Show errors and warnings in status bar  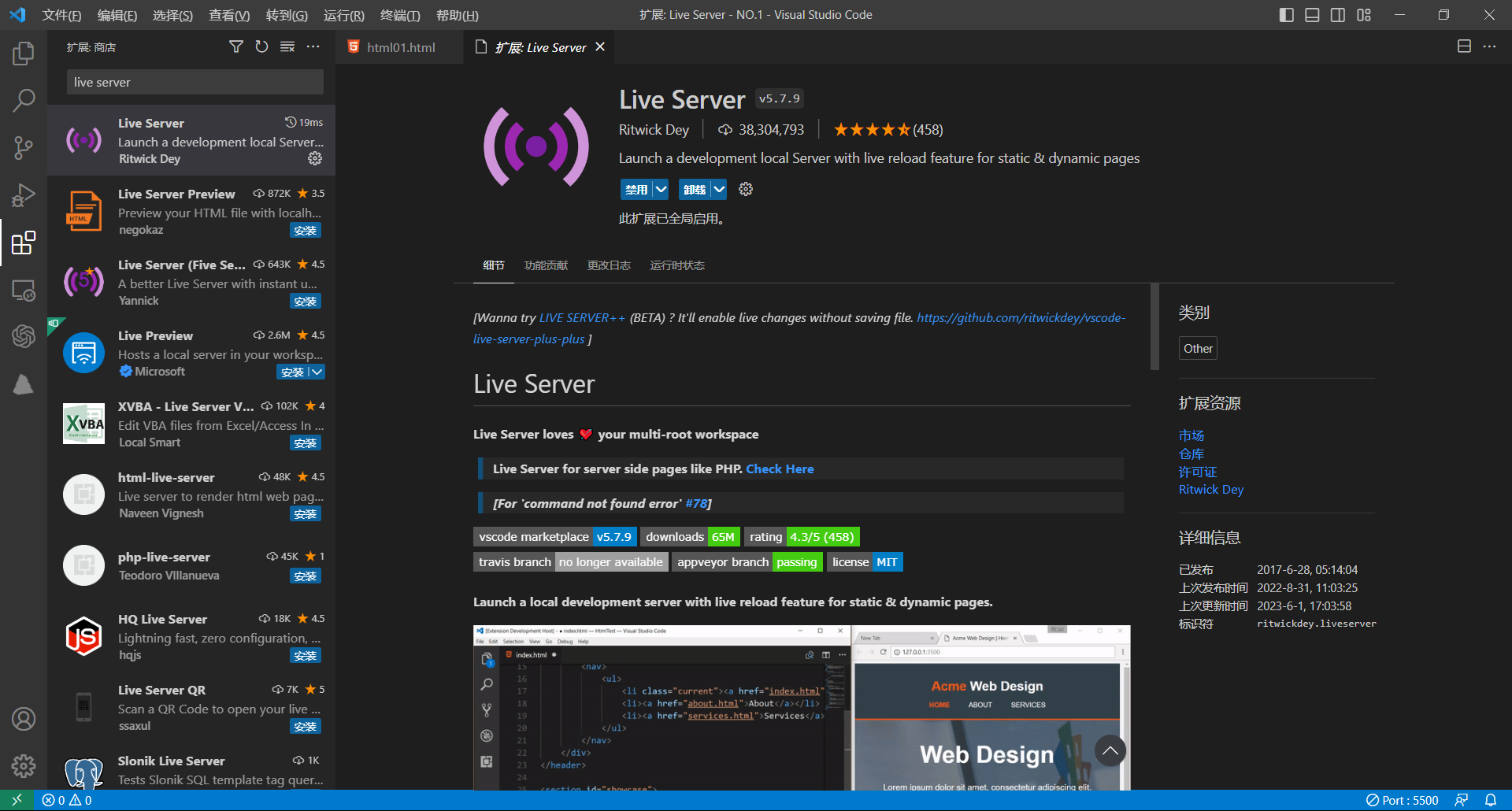[67, 800]
